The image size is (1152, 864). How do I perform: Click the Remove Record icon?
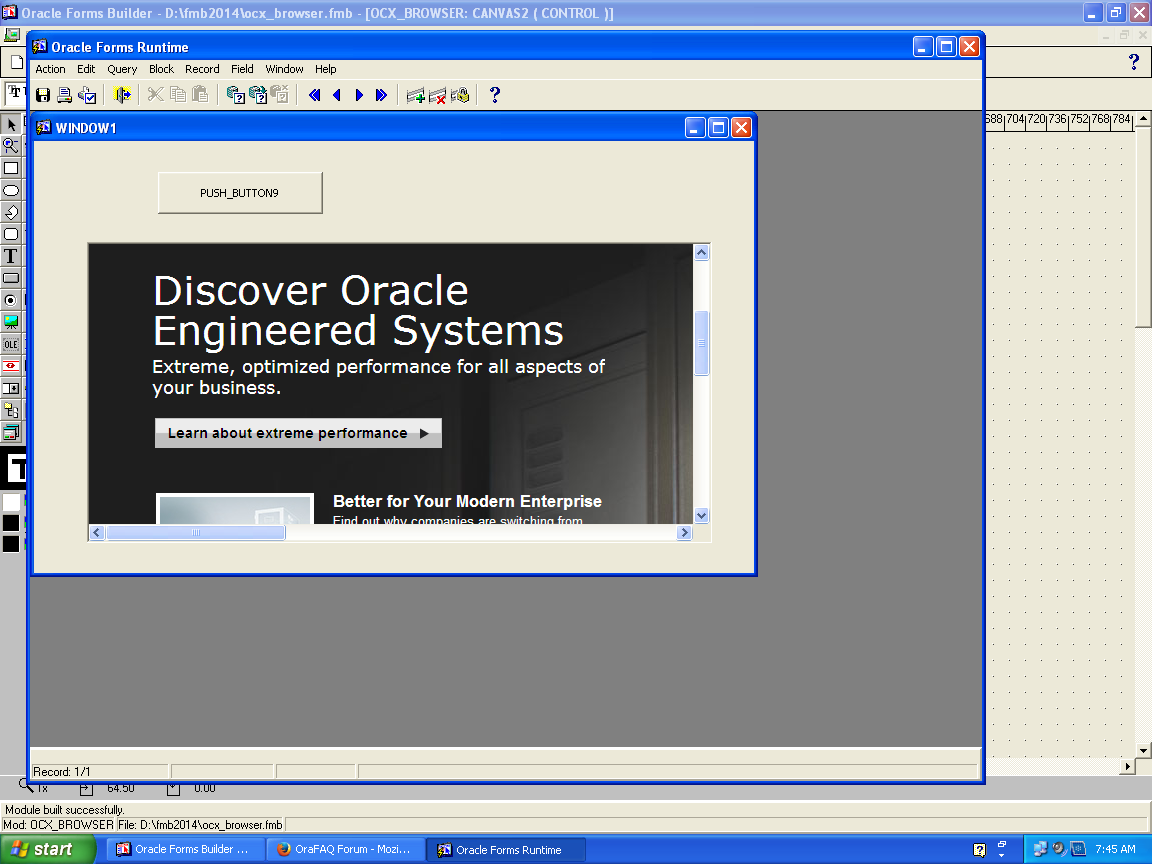(438, 95)
